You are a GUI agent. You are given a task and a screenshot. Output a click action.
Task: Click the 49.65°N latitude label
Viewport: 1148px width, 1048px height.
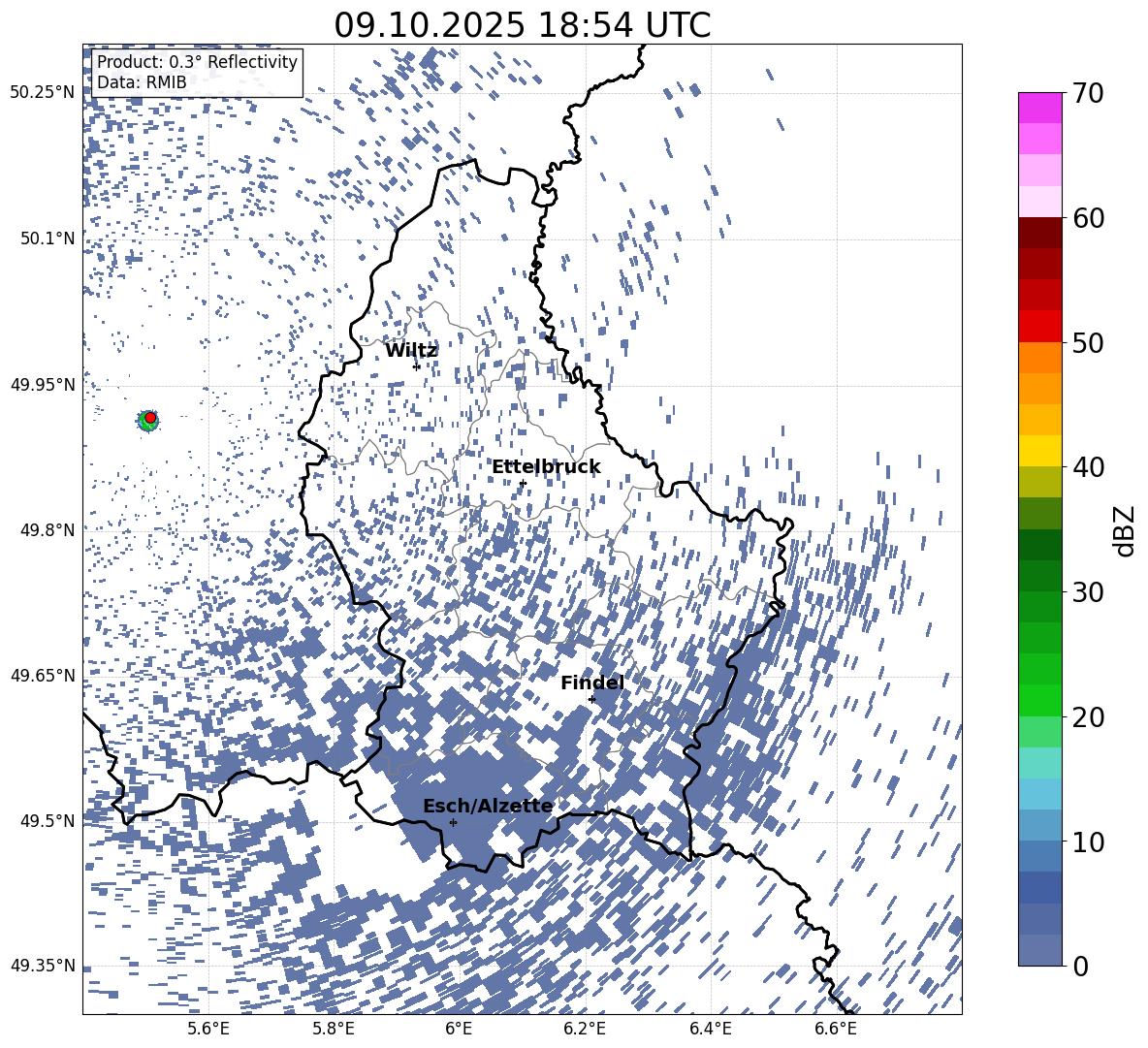click(x=43, y=675)
